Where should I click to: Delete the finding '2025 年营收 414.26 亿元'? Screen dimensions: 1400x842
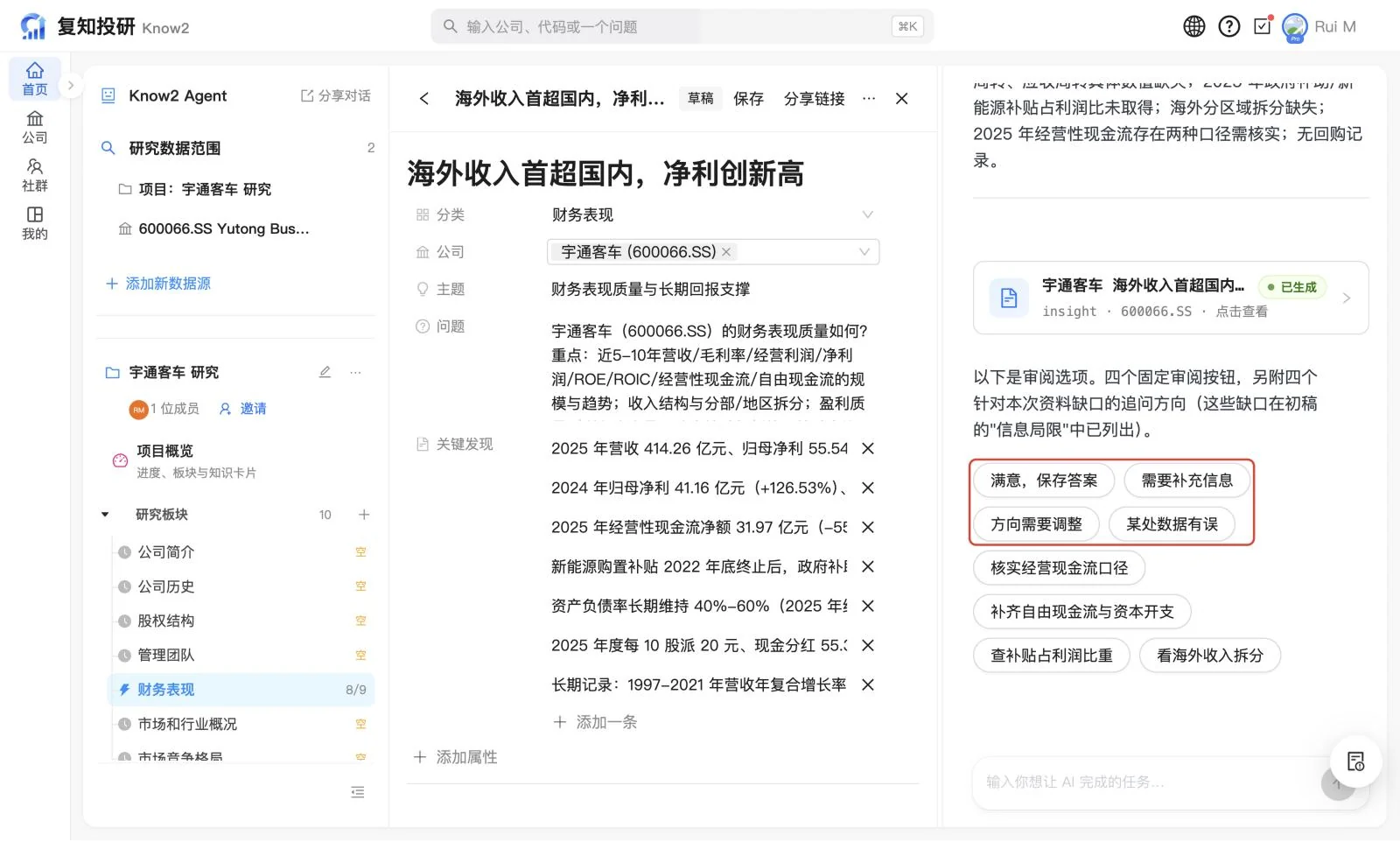[x=868, y=448]
